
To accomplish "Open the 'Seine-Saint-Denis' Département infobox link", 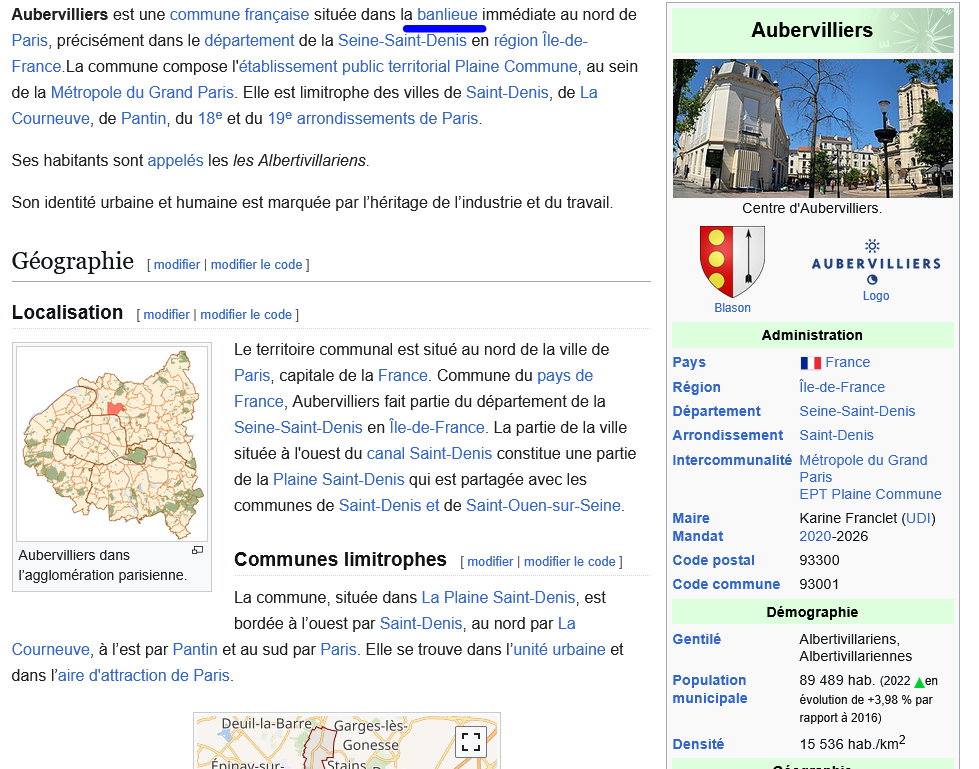I will pyautogui.click(x=857, y=411).
